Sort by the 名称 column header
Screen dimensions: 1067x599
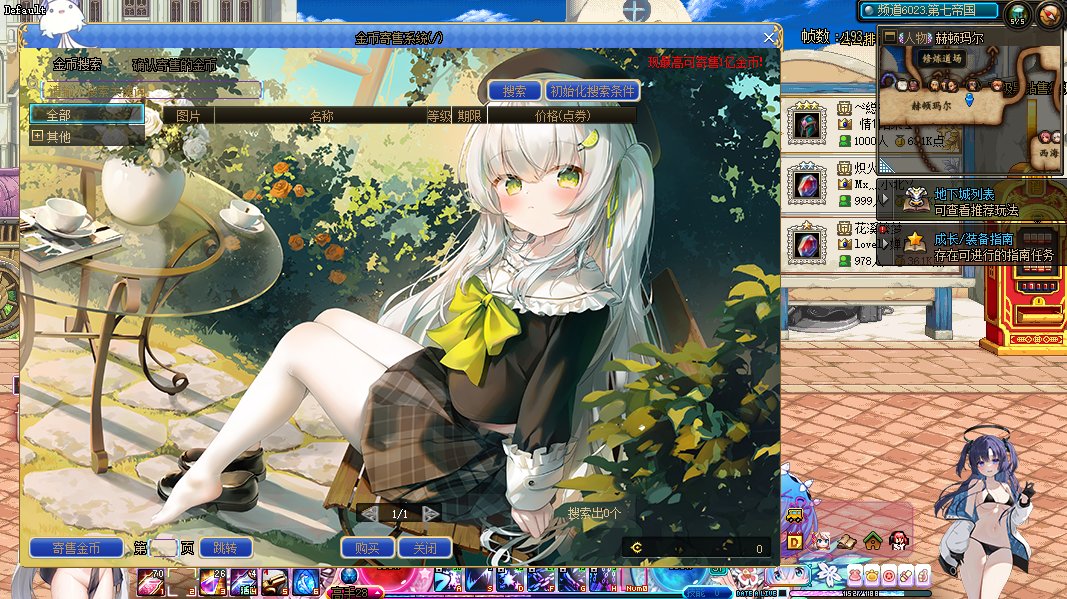point(321,116)
